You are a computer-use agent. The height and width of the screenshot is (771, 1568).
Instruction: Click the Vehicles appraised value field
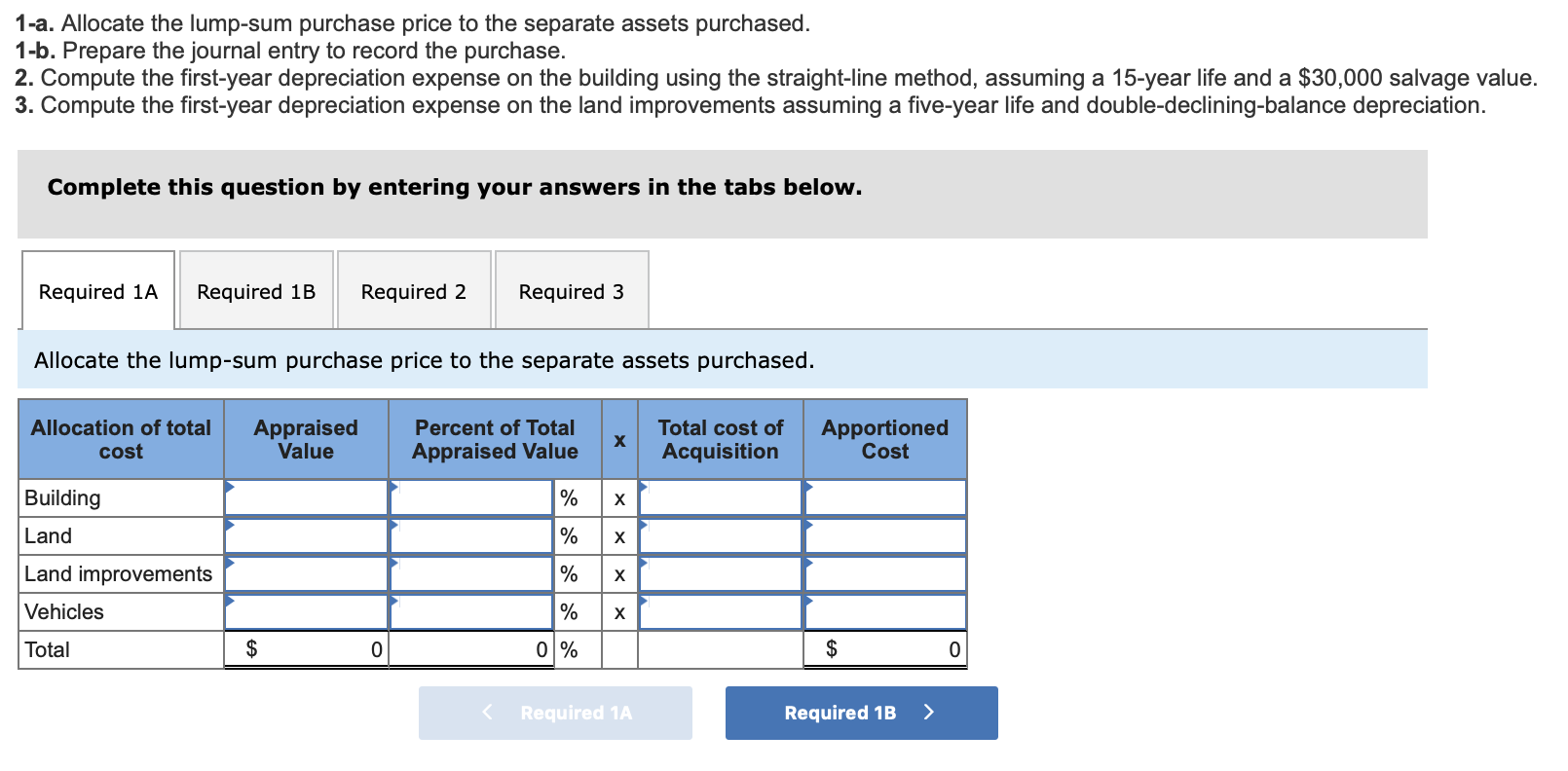[x=307, y=611]
